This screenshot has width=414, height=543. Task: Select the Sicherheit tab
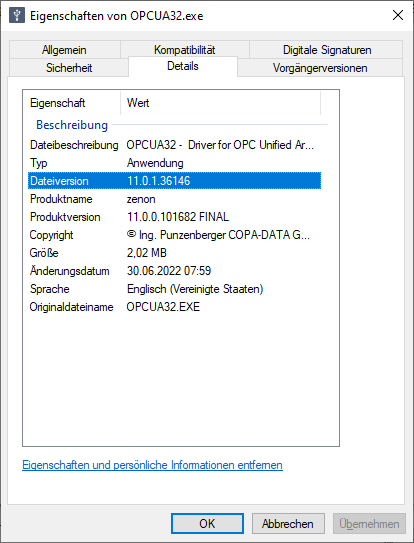click(x=69, y=68)
